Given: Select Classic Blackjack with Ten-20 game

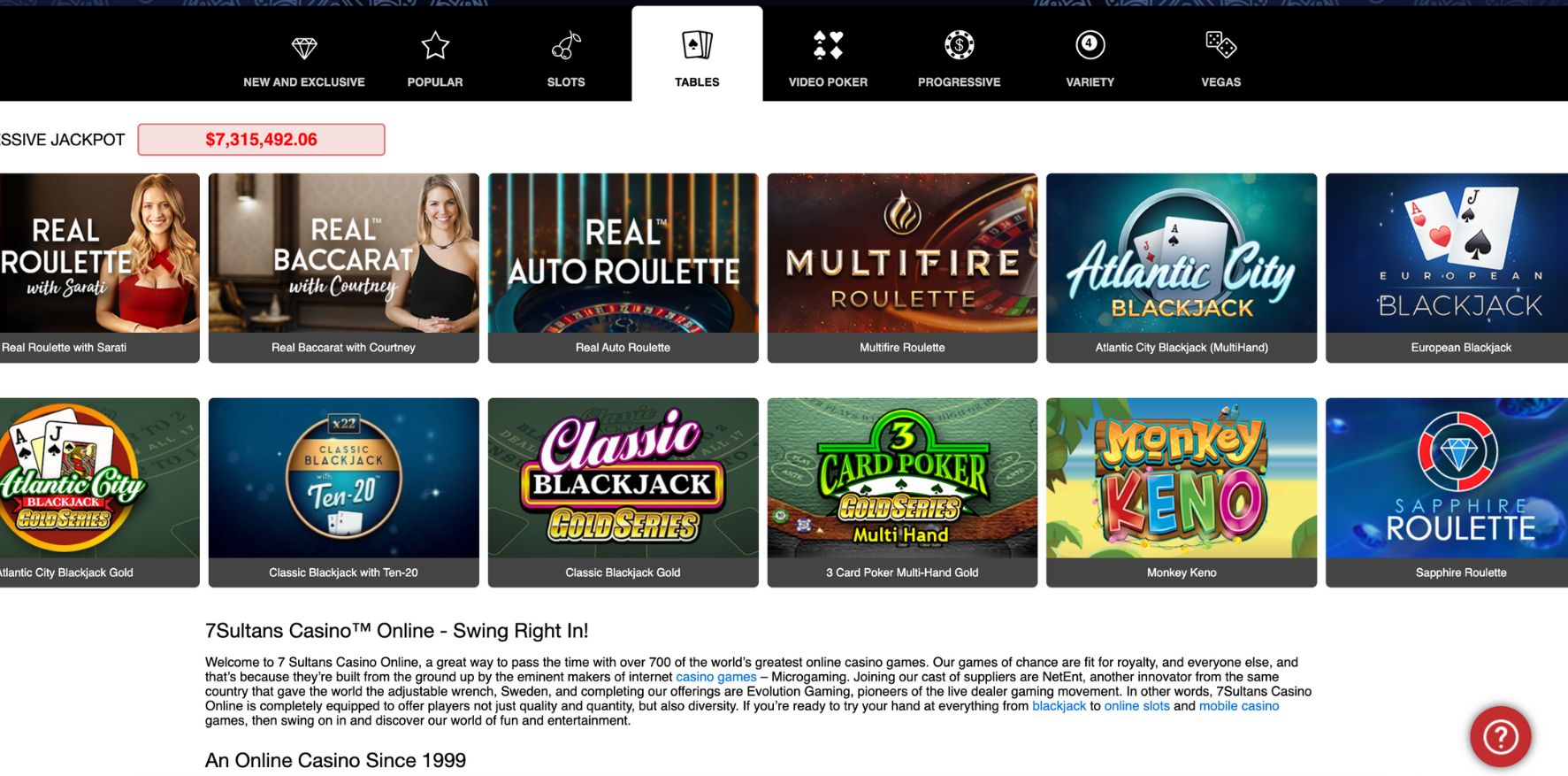Looking at the screenshot, I should click(x=344, y=493).
